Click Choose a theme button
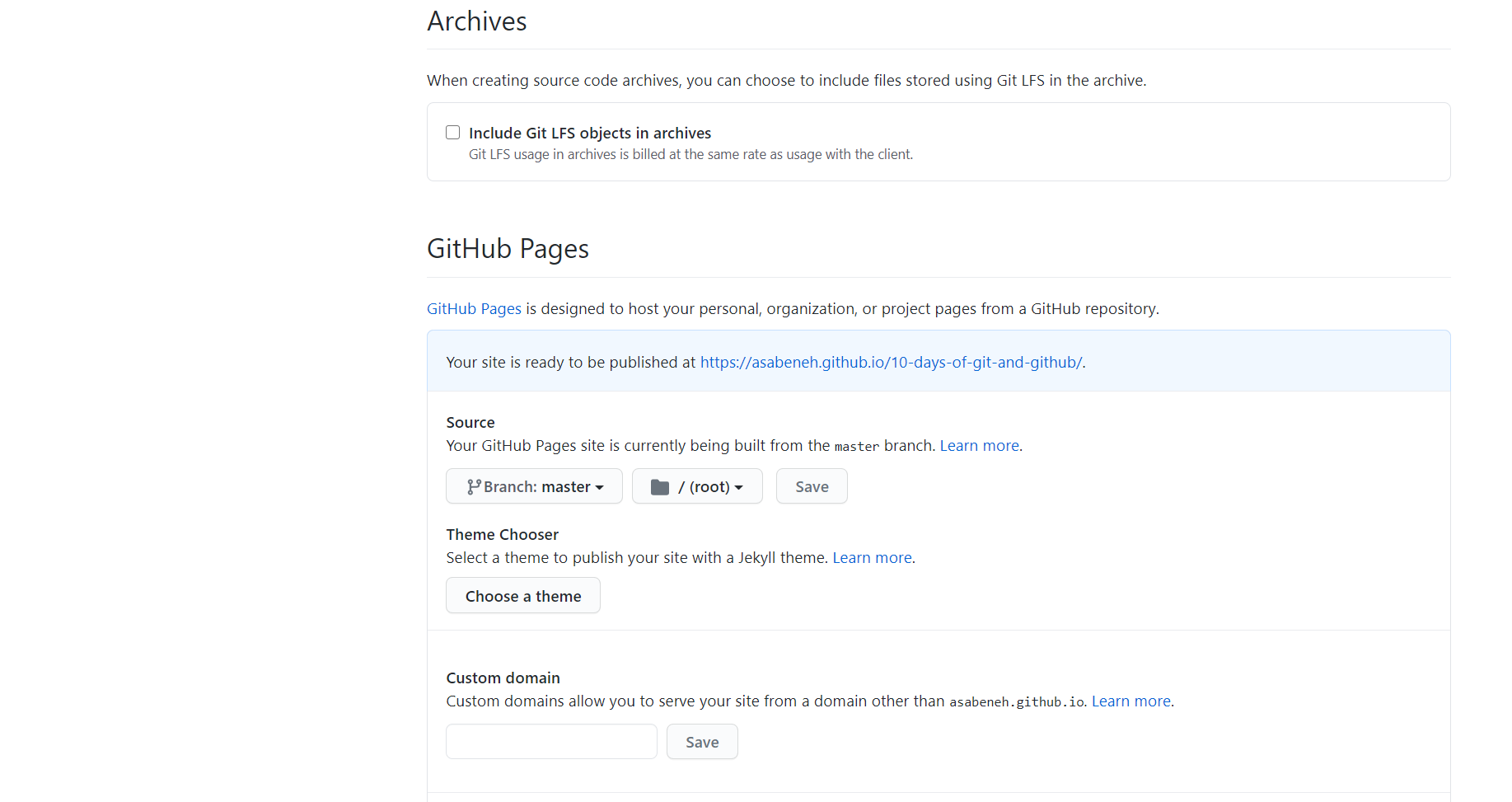This screenshot has height=802, width=1512. click(x=523, y=596)
